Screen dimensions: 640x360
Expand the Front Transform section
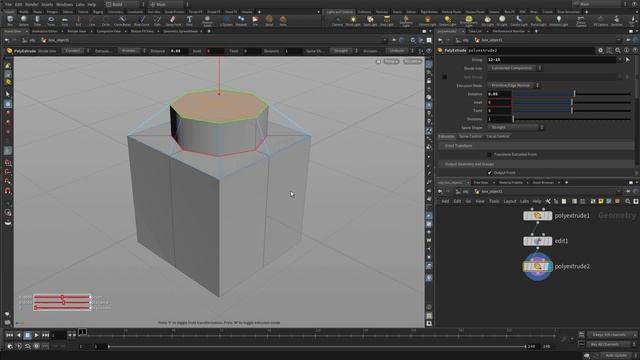535,146
